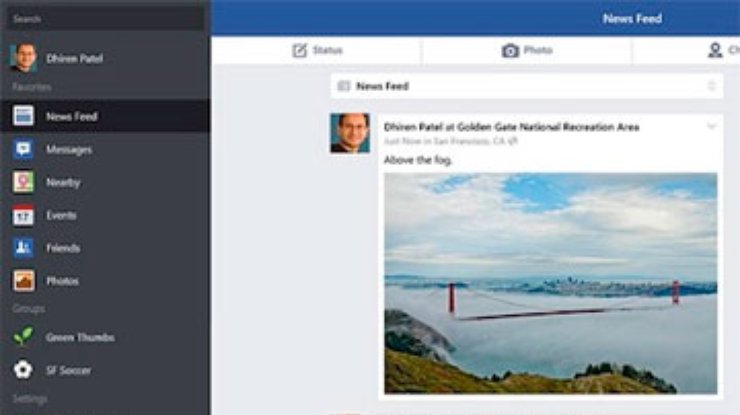Open the Nearby map pin icon
This screenshot has width=740, height=415.
pos(23,182)
